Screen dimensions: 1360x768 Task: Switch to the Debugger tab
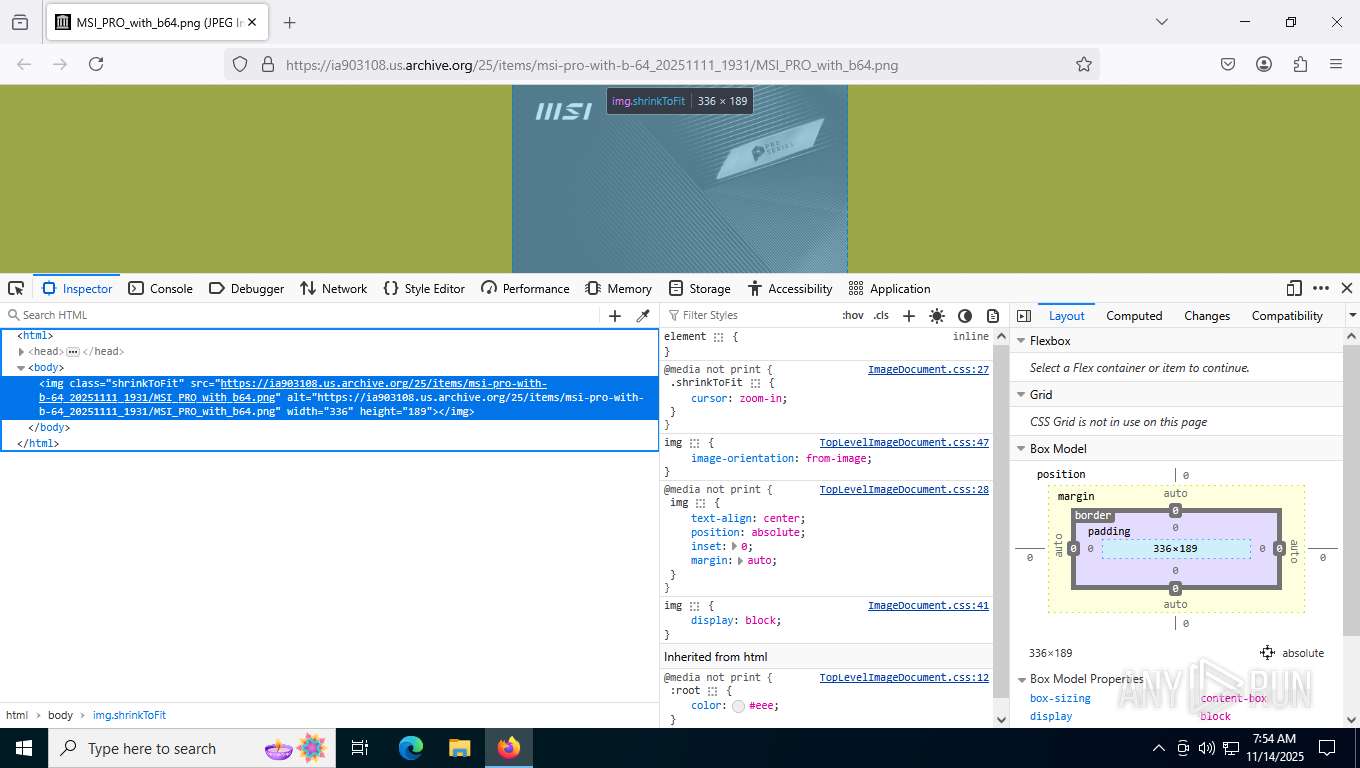pyautogui.click(x=246, y=288)
